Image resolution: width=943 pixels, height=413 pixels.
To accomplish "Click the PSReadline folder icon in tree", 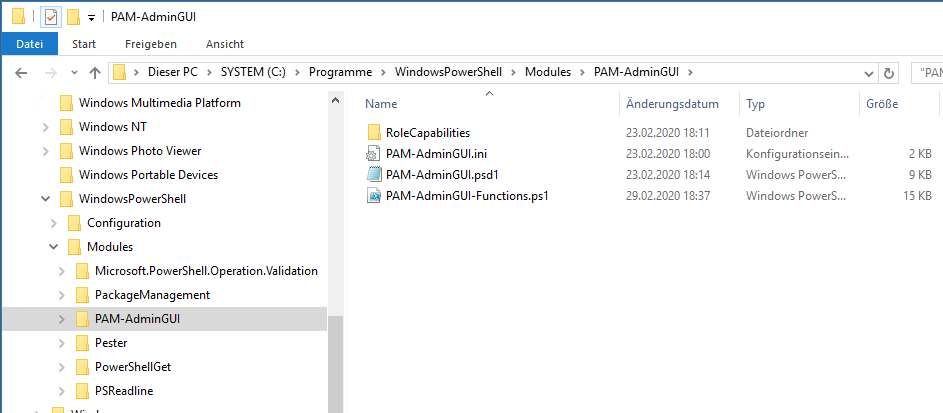I will 82,391.
